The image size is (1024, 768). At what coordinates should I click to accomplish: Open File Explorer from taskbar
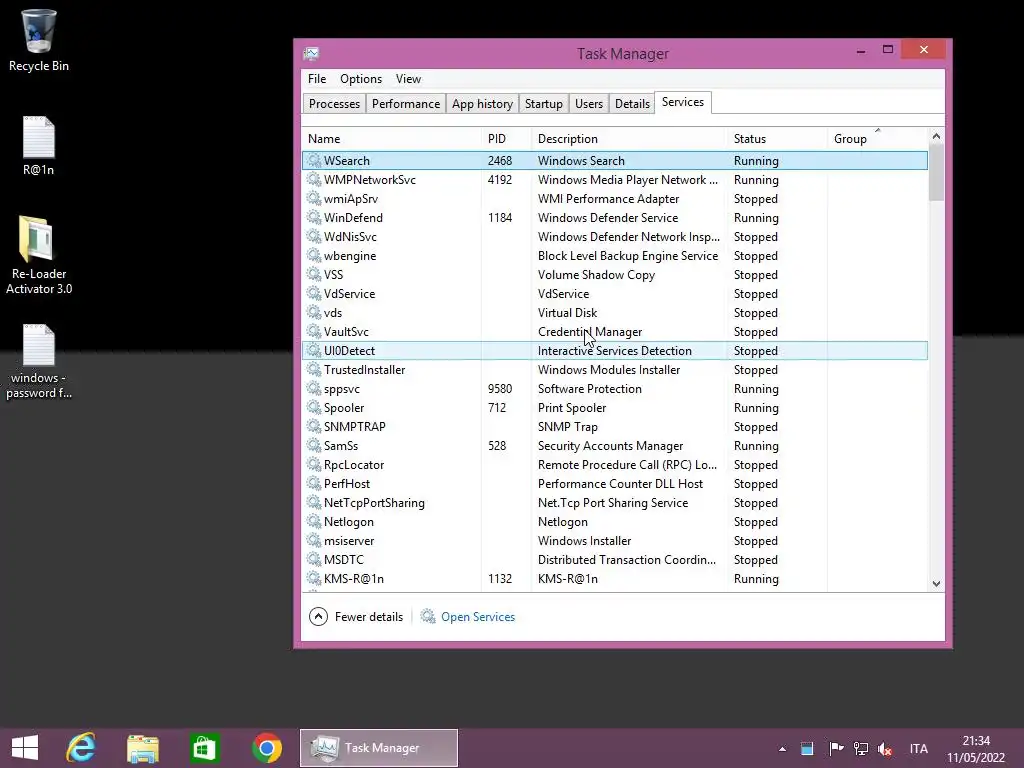point(143,748)
